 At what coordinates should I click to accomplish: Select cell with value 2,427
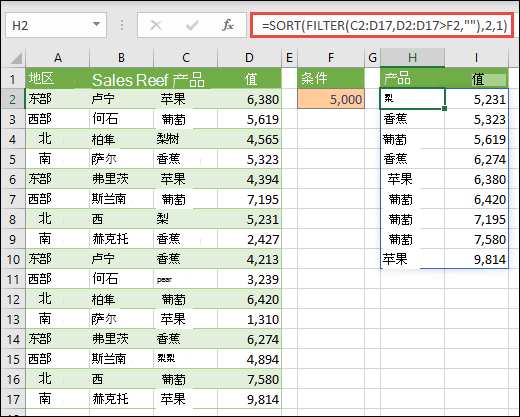point(249,239)
